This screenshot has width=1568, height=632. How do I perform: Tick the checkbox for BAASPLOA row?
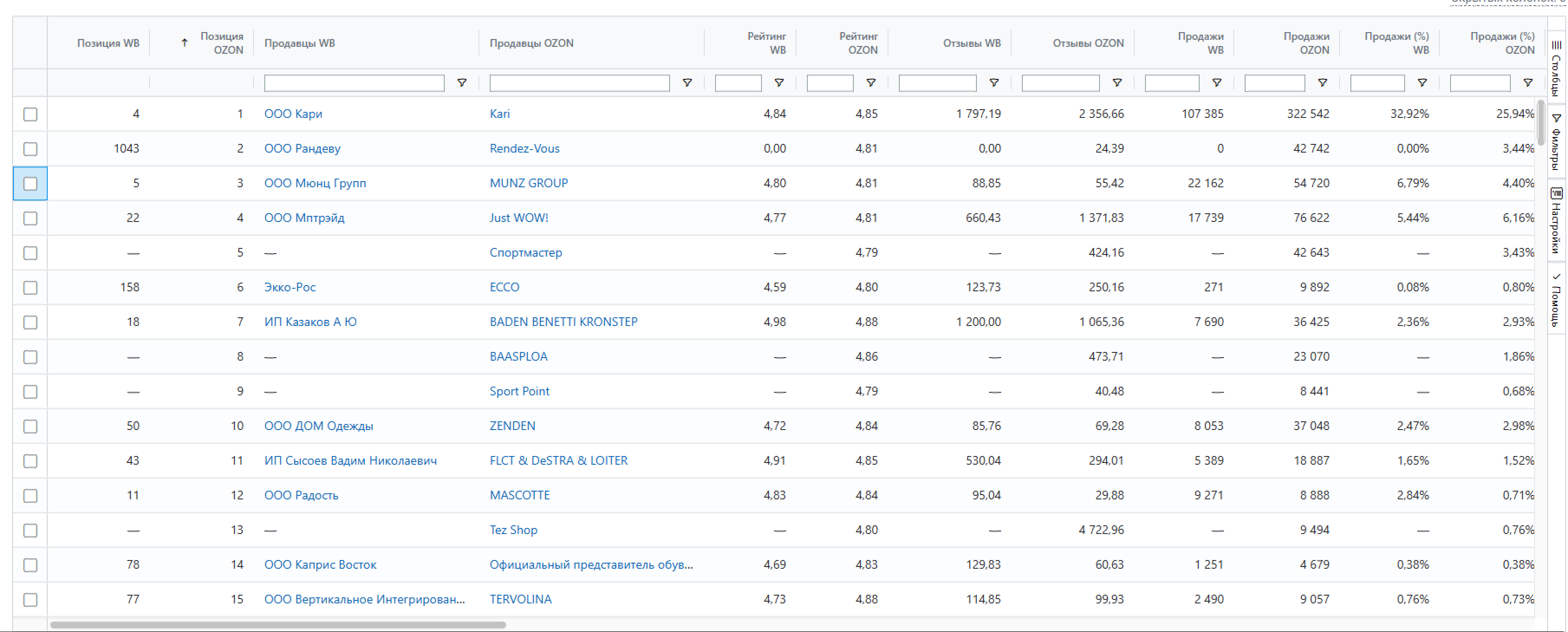click(x=30, y=358)
